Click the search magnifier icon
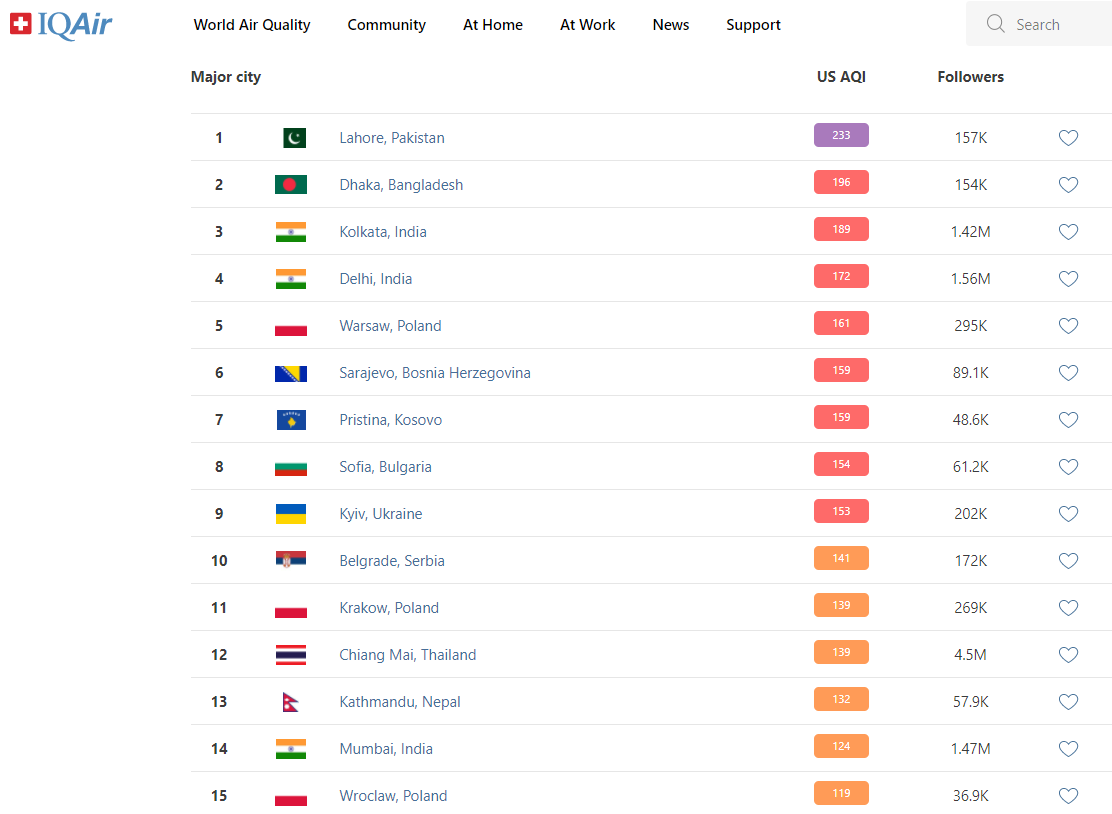 (x=996, y=23)
